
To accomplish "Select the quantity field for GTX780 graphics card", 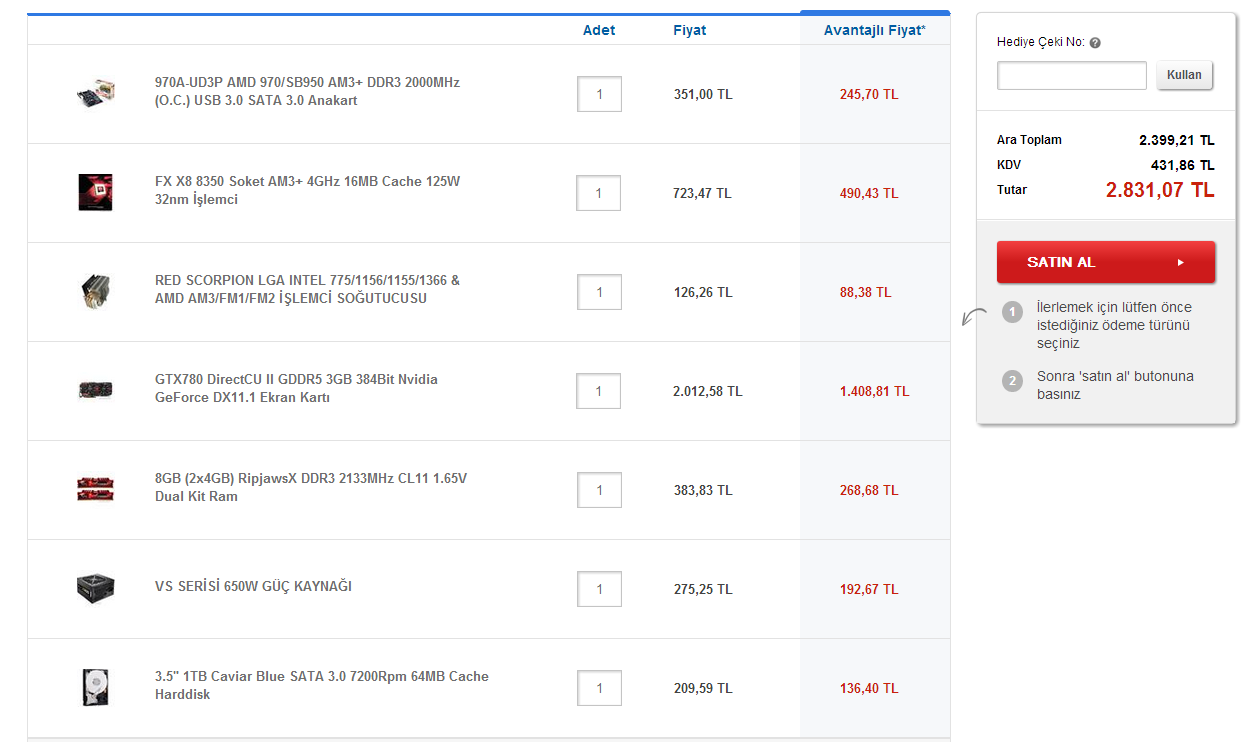I will point(598,391).
